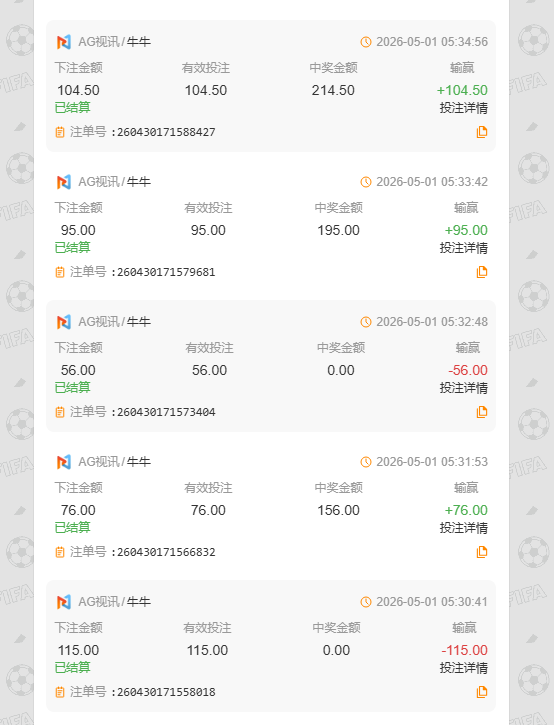Open 投注详情 for the +104.50 bet

point(463,108)
